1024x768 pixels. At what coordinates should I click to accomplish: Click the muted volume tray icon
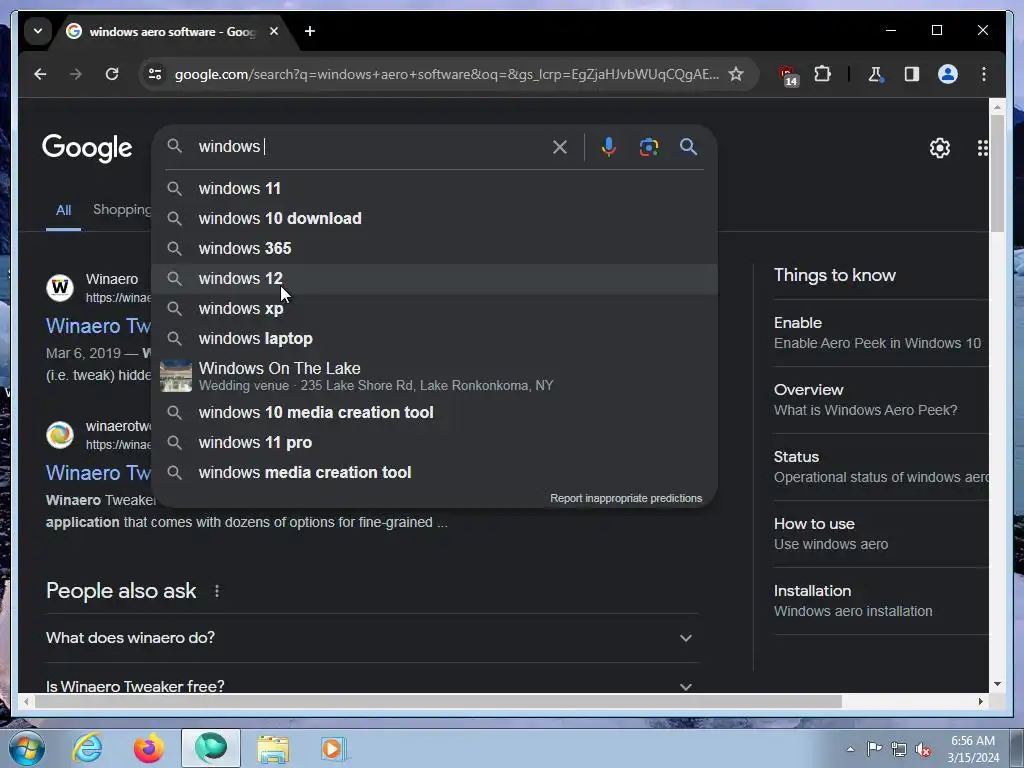pyautogui.click(x=923, y=749)
